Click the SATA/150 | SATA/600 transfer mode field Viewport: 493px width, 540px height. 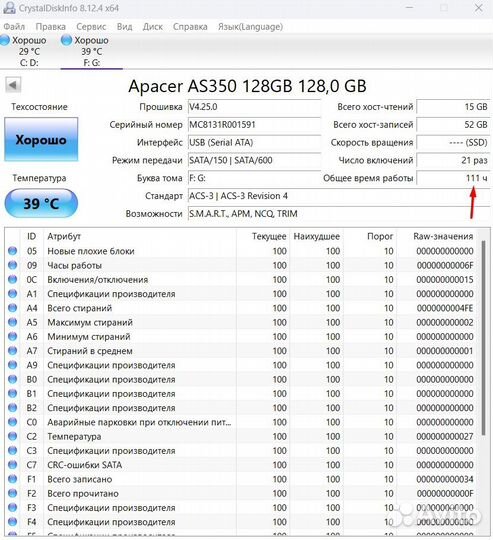click(x=254, y=160)
